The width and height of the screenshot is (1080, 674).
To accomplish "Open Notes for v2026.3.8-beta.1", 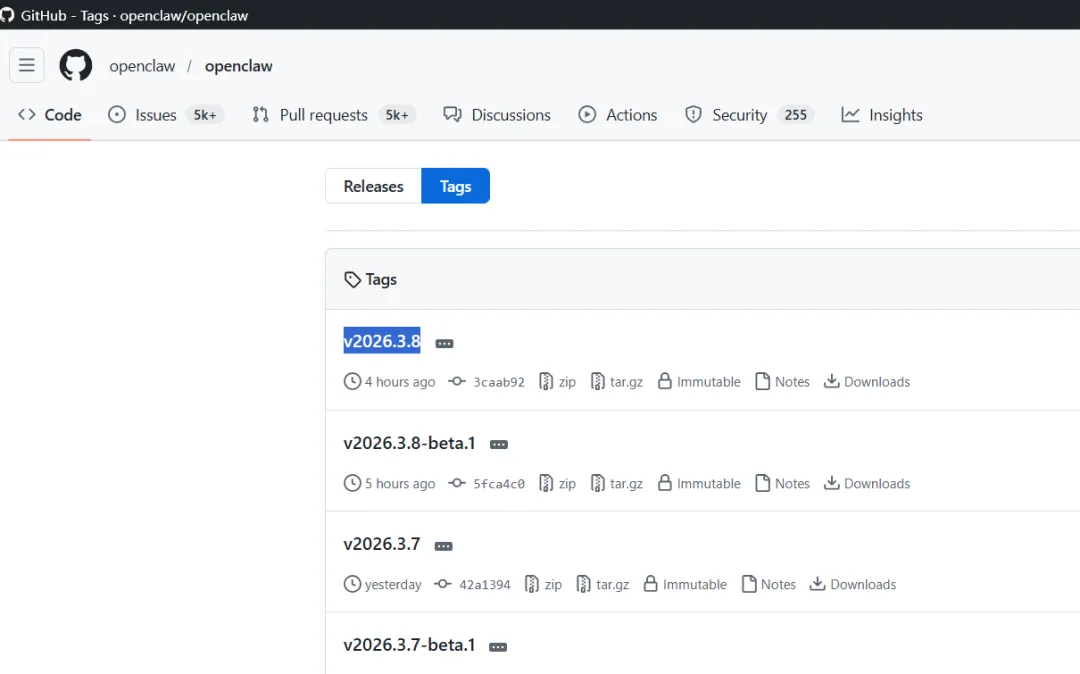I will (782, 484).
